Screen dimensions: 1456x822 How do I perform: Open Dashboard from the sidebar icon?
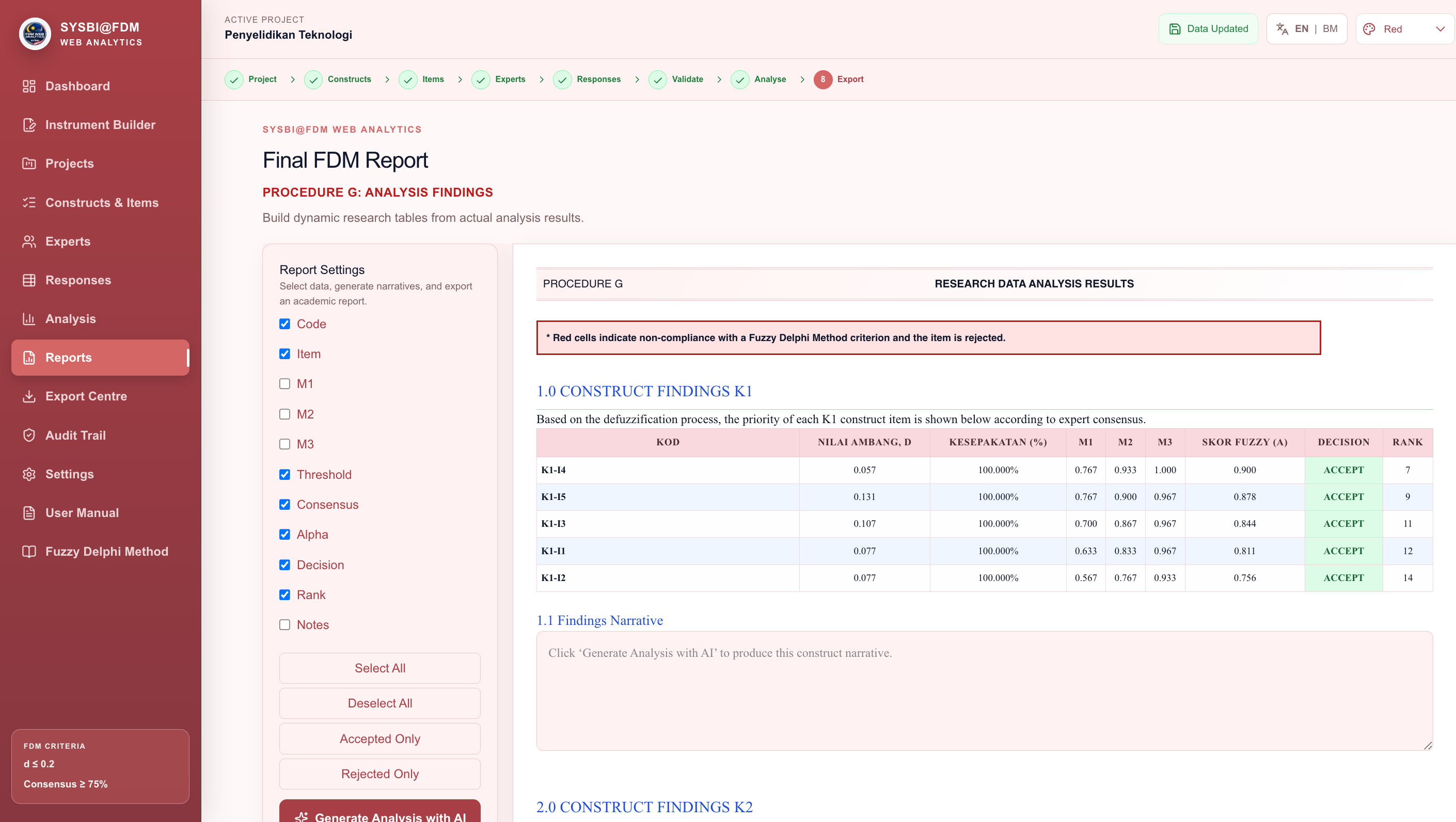(x=29, y=86)
